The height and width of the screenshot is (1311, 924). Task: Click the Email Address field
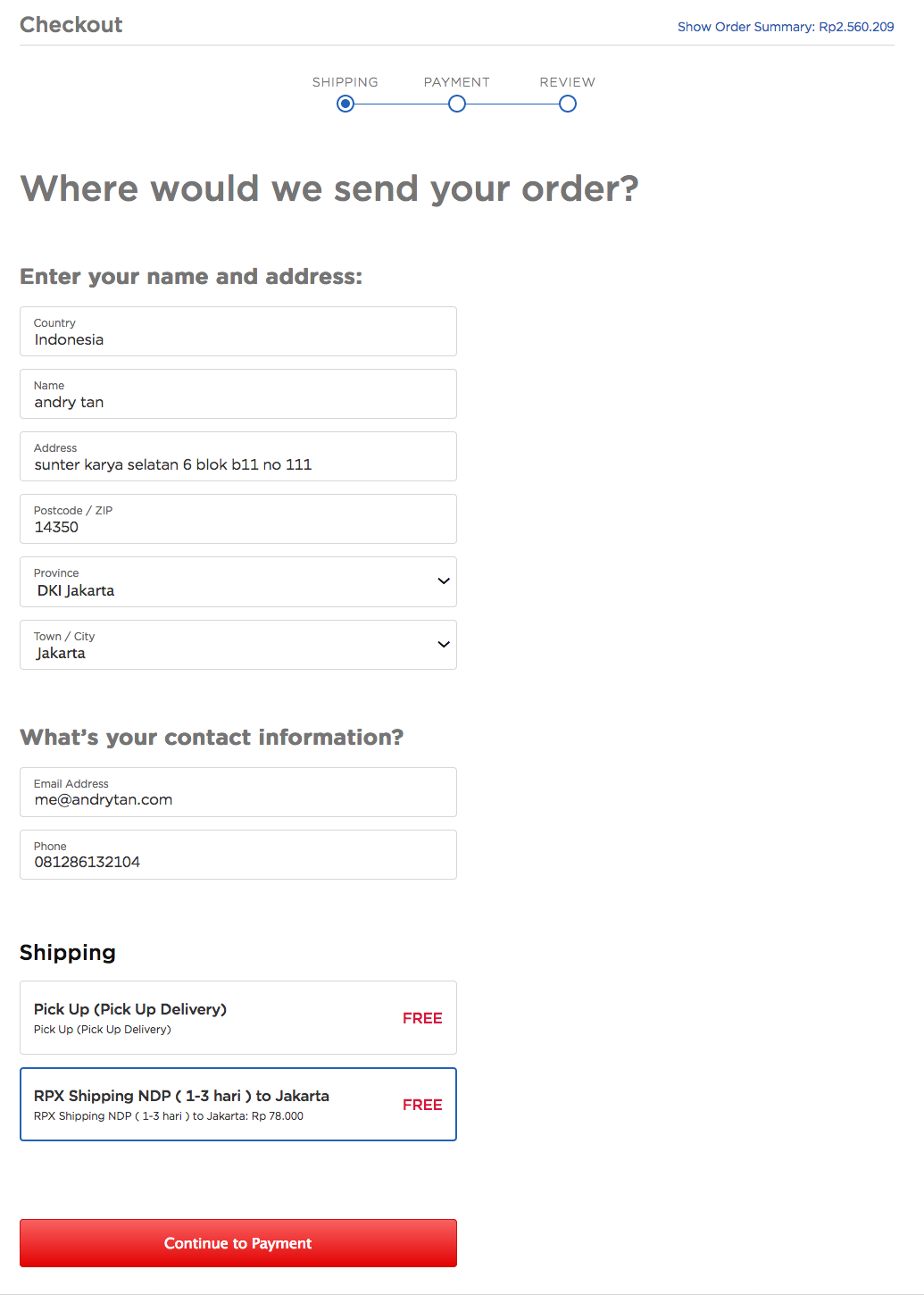coord(238,792)
